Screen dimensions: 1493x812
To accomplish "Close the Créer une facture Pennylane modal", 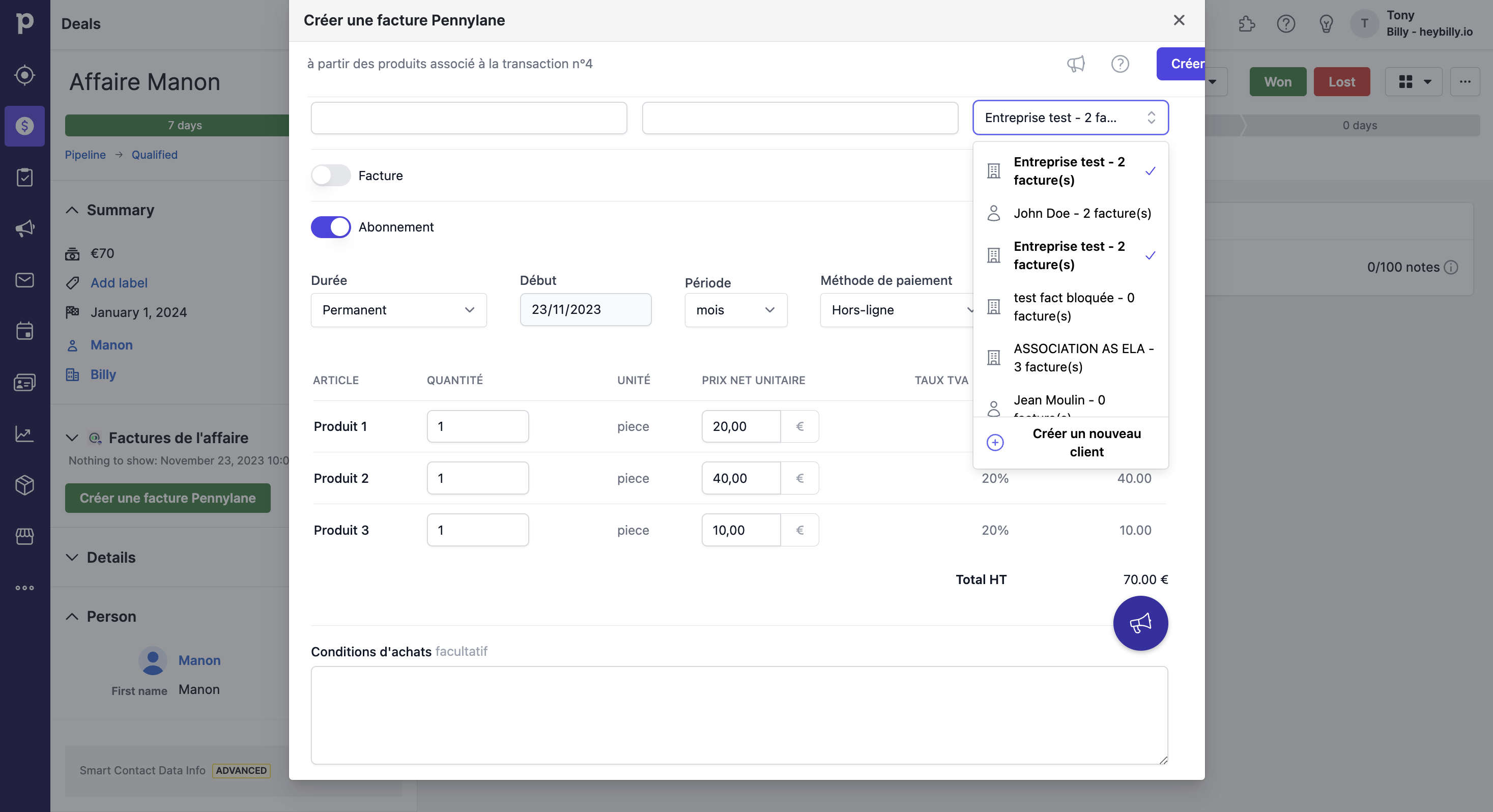I will tap(1179, 20).
